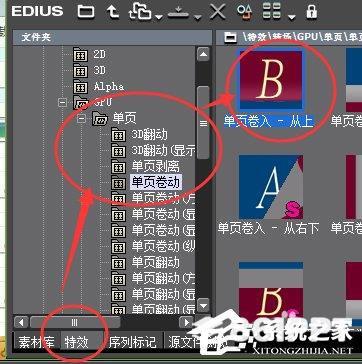Click the tree scrollbar down arrow
This screenshot has width=362, height=364.
203,305
